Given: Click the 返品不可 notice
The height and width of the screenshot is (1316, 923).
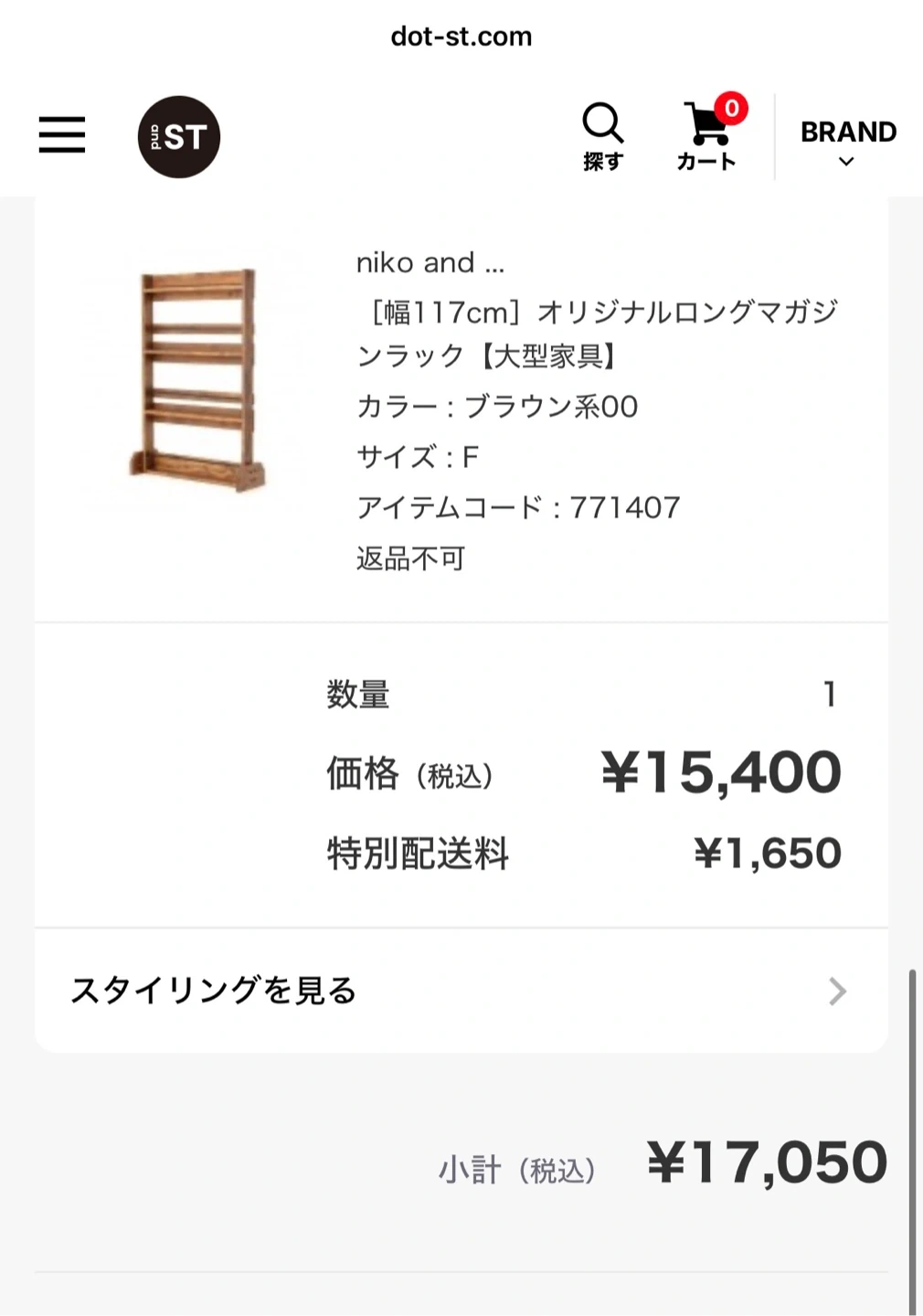Looking at the screenshot, I should click(411, 558).
